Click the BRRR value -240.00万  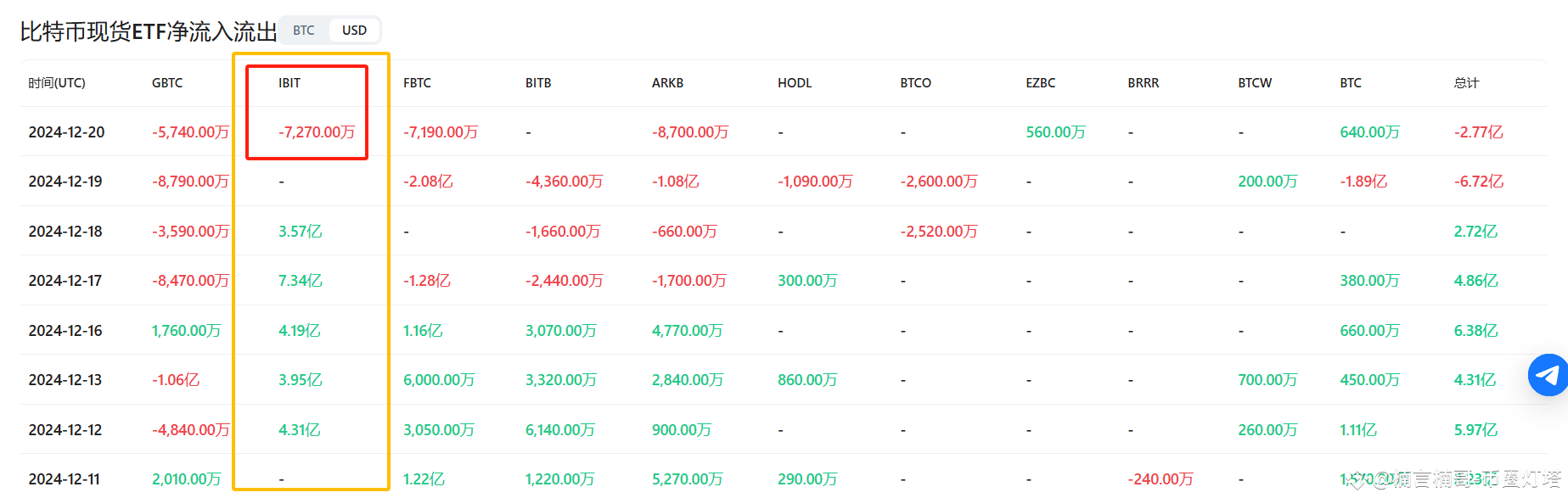(x=1161, y=479)
